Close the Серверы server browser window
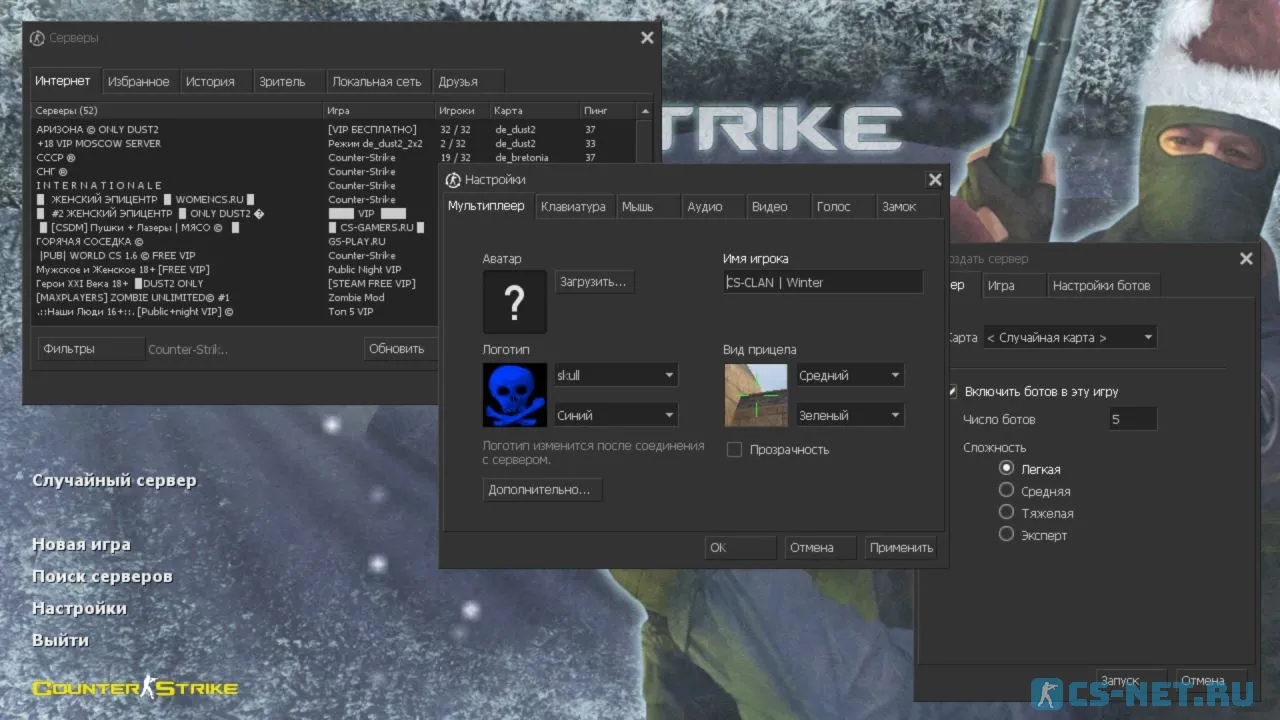The image size is (1280, 720). click(x=647, y=38)
